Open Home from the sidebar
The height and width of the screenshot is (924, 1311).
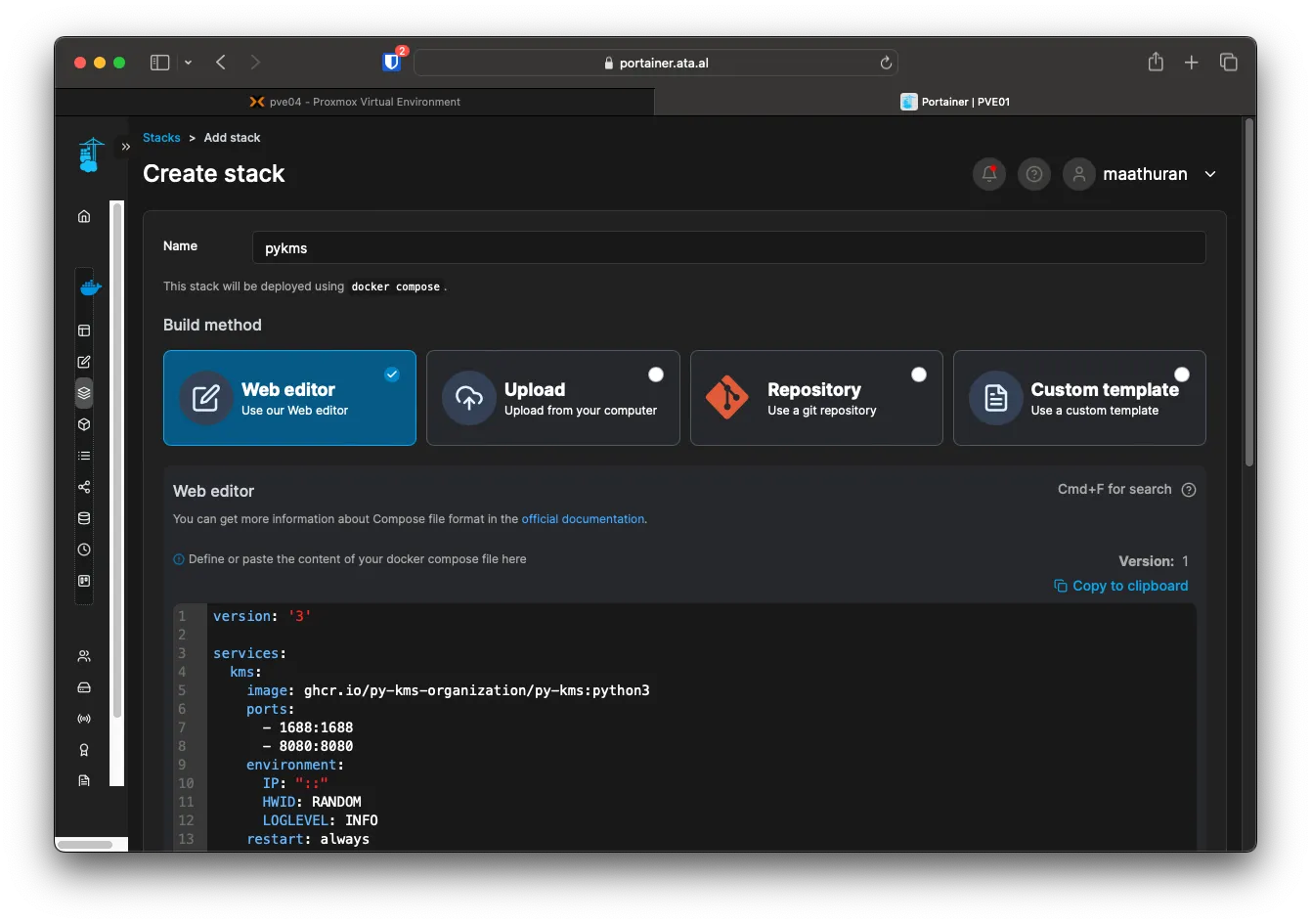tap(84, 216)
